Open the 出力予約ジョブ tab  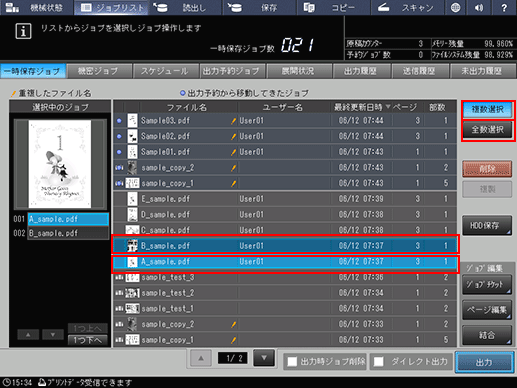232,71
